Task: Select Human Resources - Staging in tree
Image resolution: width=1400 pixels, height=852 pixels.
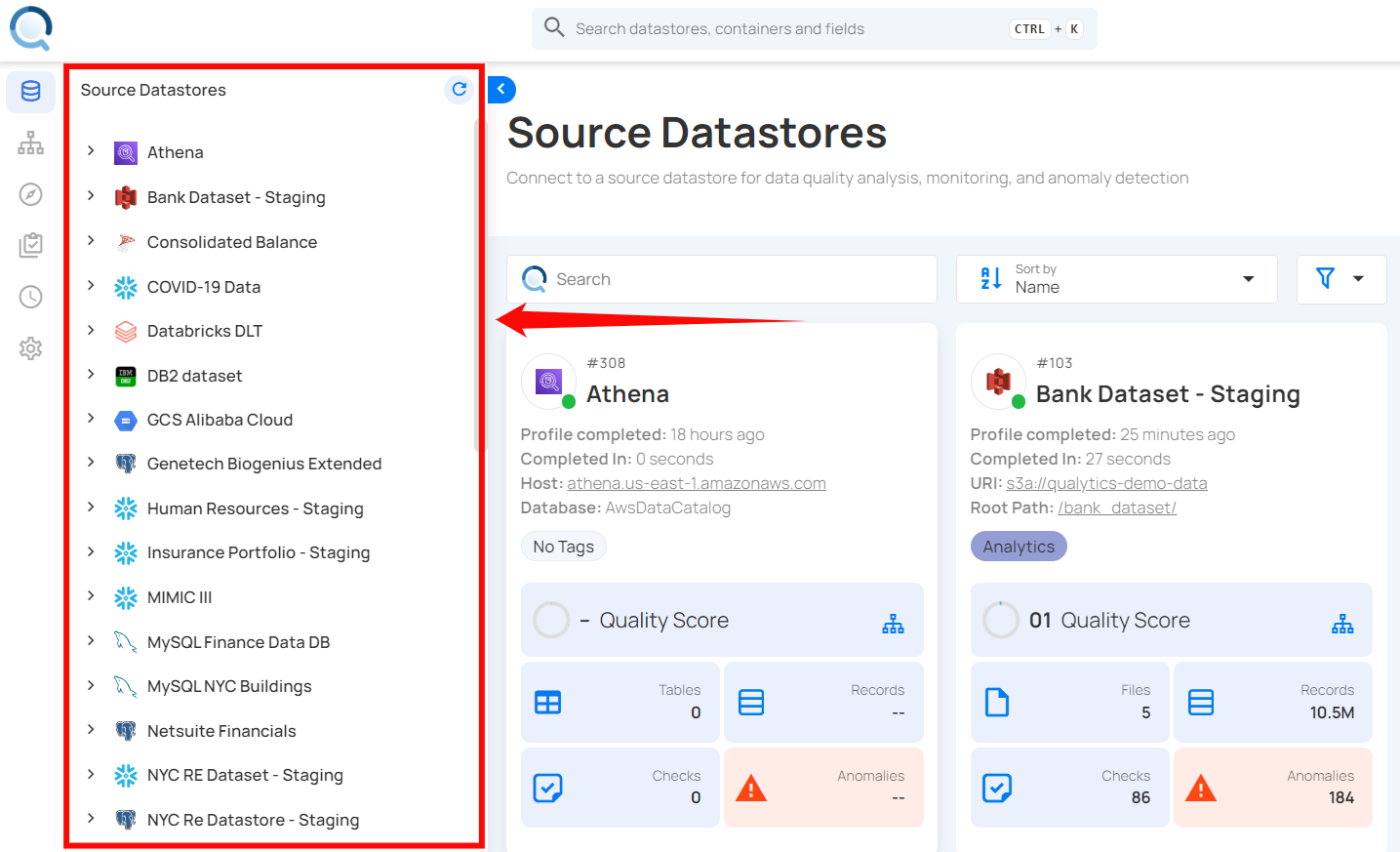Action: pos(256,508)
